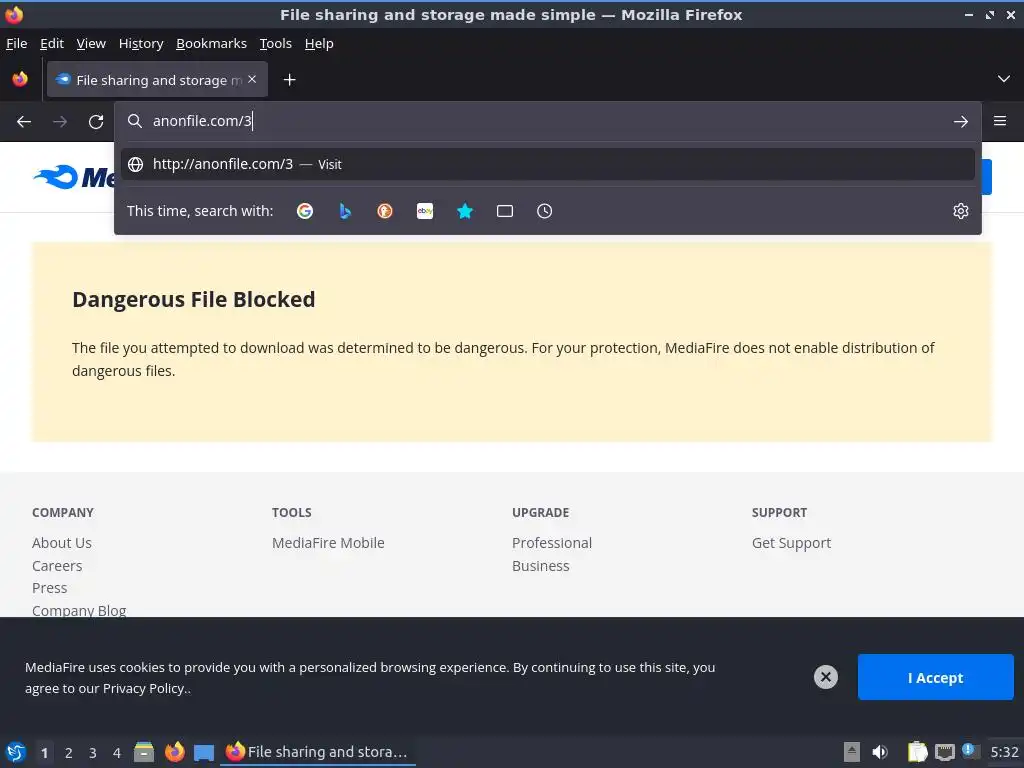Open the volume control tray icon
Screen dimensions: 1024x768
click(x=880, y=752)
